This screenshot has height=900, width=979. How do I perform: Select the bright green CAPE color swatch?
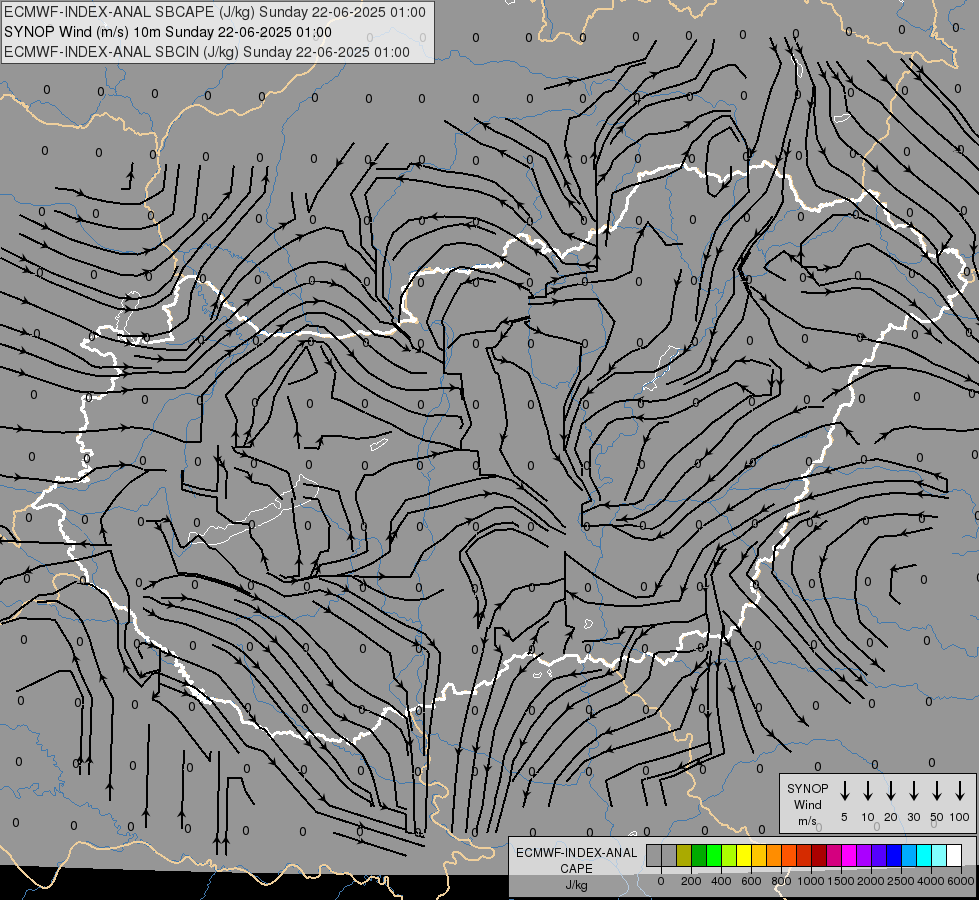(714, 855)
